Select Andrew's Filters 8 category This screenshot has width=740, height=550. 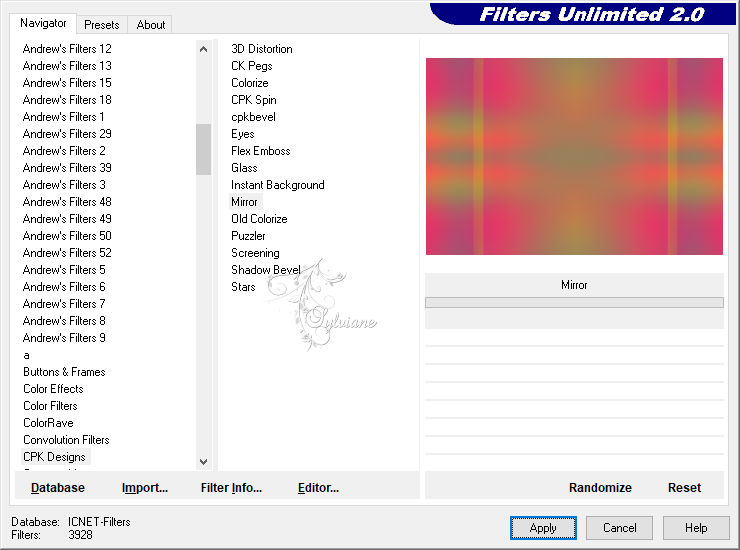(x=64, y=321)
